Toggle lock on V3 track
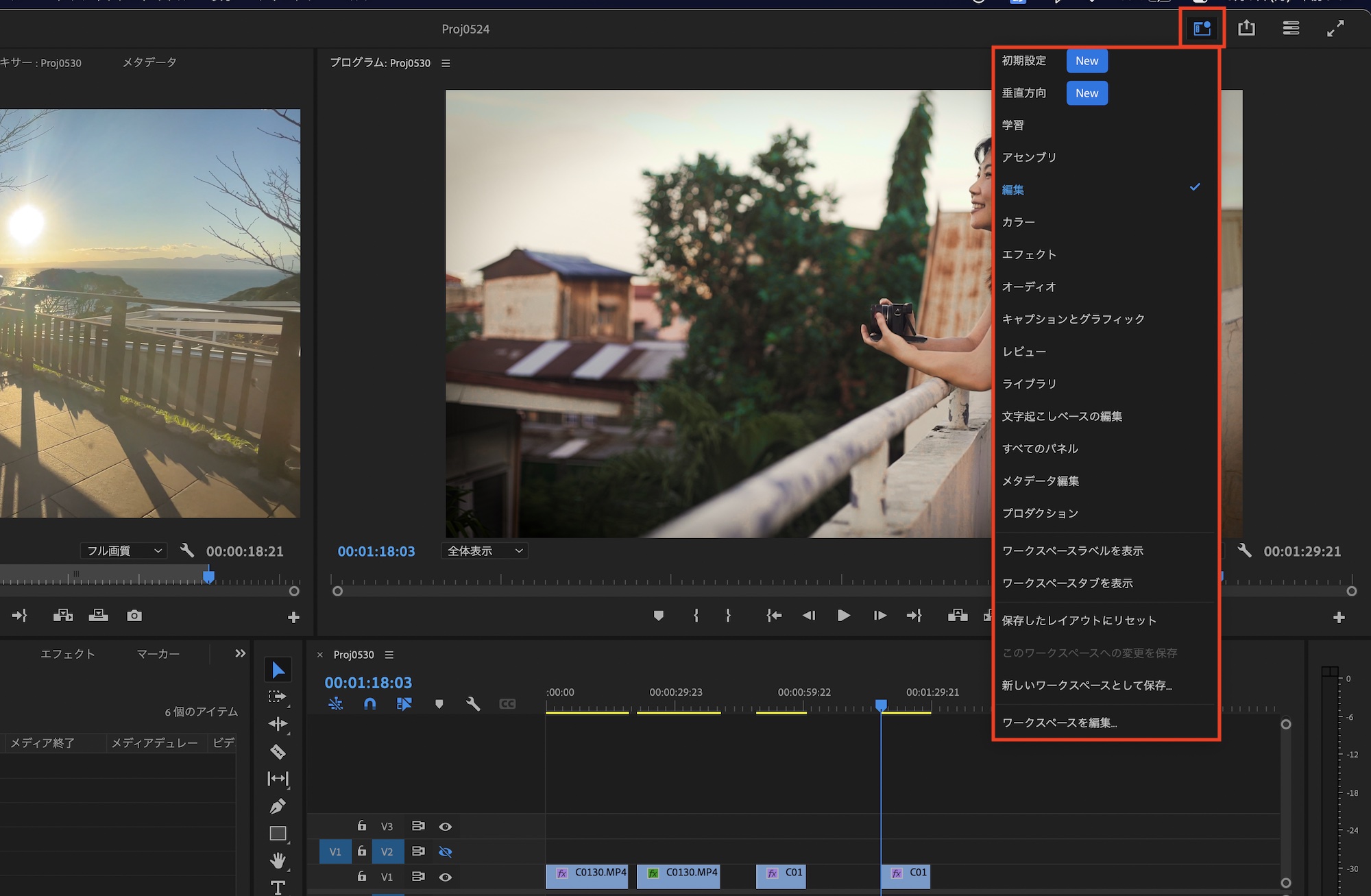 click(x=361, y=826)
